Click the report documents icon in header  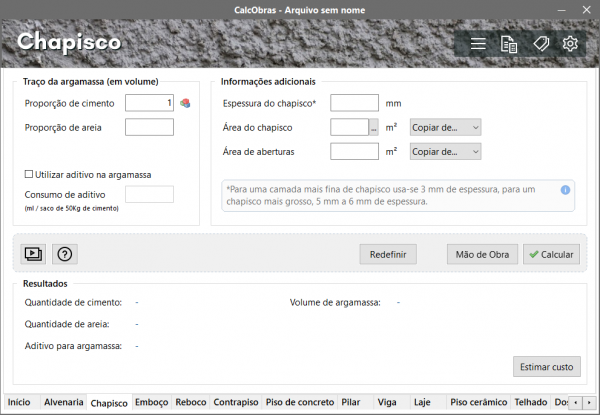(509, 44)
